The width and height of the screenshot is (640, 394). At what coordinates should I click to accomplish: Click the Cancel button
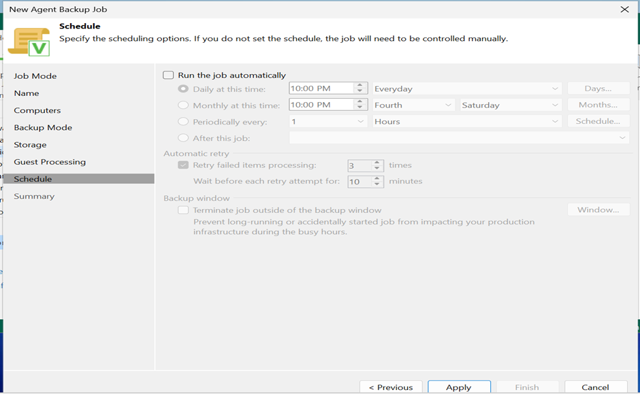tap(596, 387)
